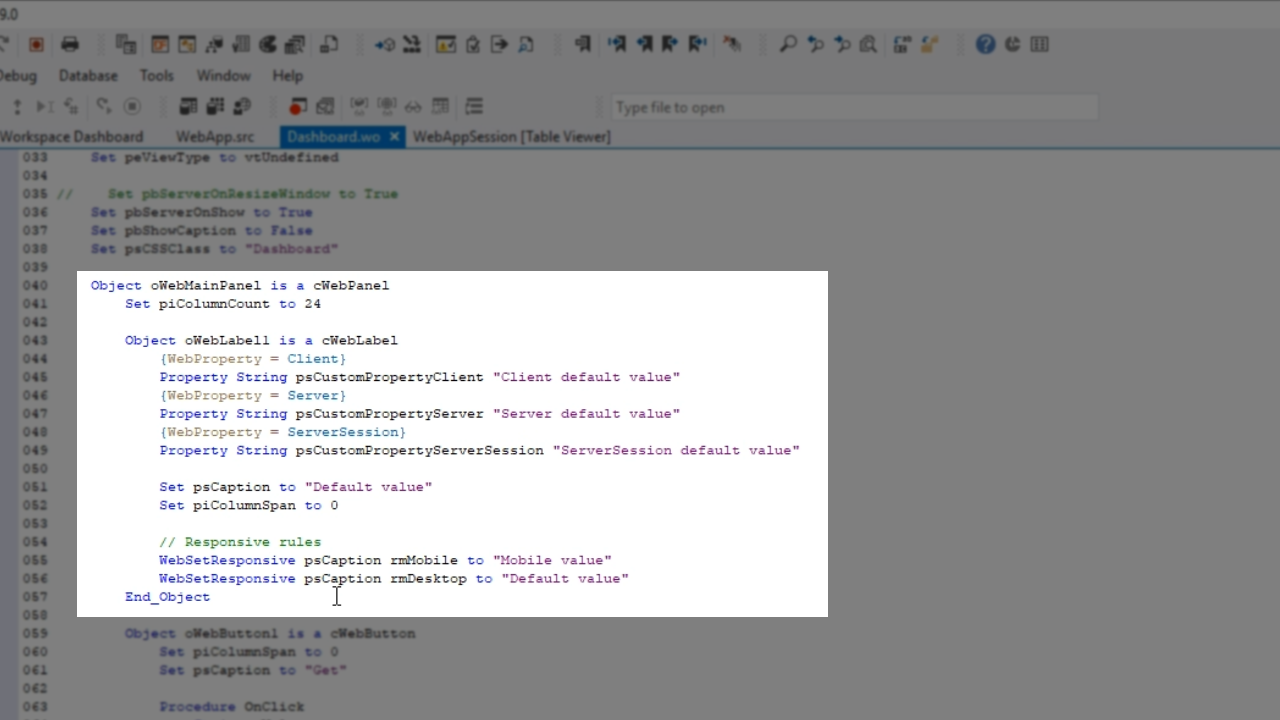The height and width of the screenshot is (720, 1280).
Task: Open the Tools menu
Action: point(156,76)
